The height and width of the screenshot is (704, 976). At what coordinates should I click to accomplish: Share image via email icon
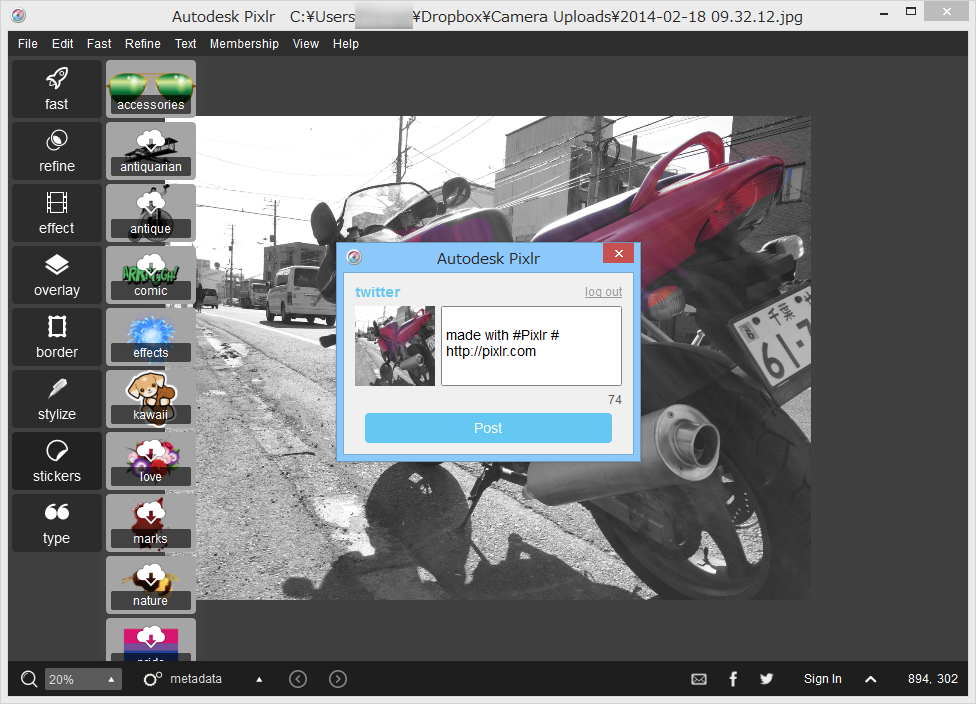click(699, 679)
